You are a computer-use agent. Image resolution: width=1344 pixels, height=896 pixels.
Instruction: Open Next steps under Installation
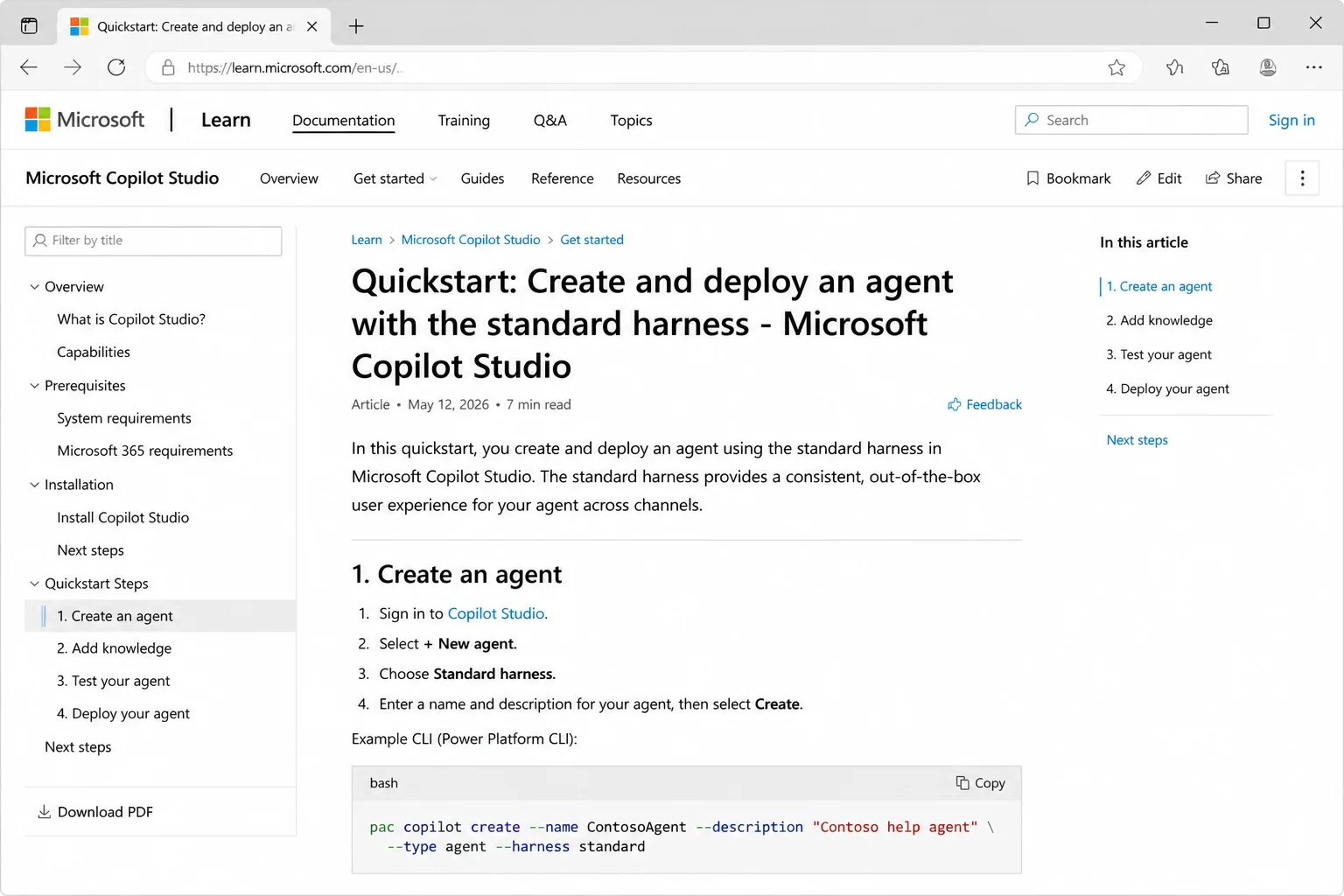point(91,550)
